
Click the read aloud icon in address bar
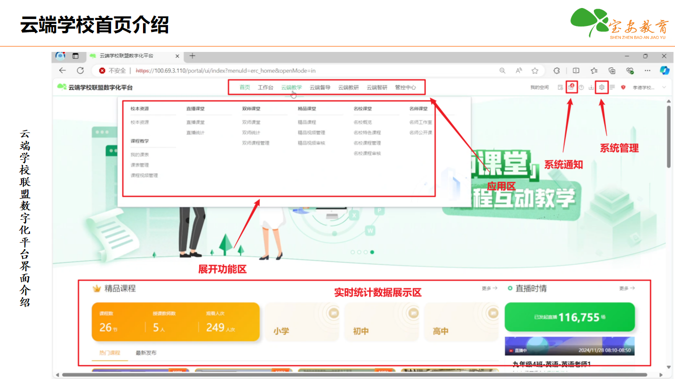(x=519, y=71)
